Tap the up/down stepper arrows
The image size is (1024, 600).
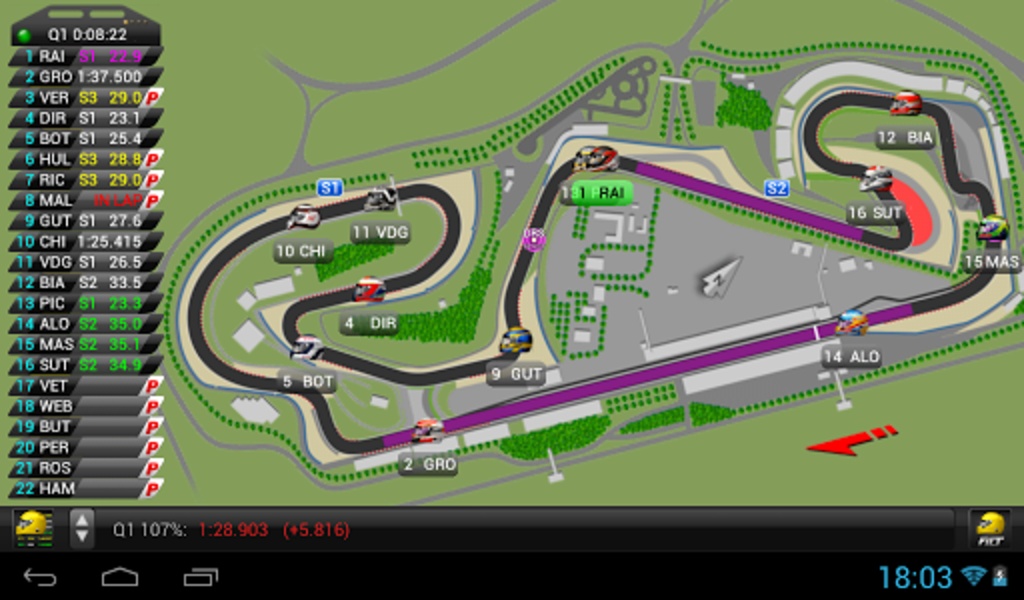(82, 528)
